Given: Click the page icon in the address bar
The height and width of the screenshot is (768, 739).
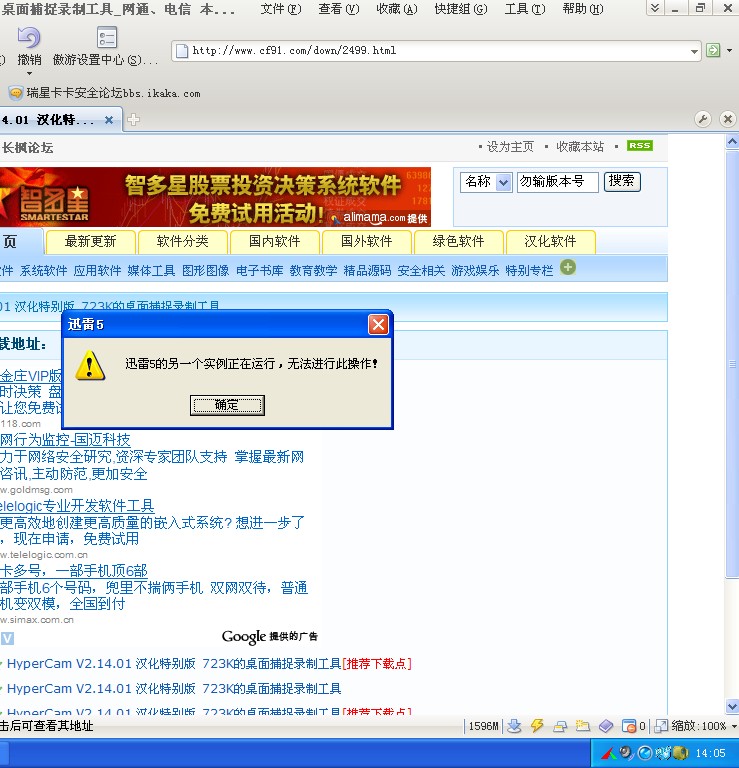Looking at the screenshot, I should pyautogui.click(x=182, y=50).
